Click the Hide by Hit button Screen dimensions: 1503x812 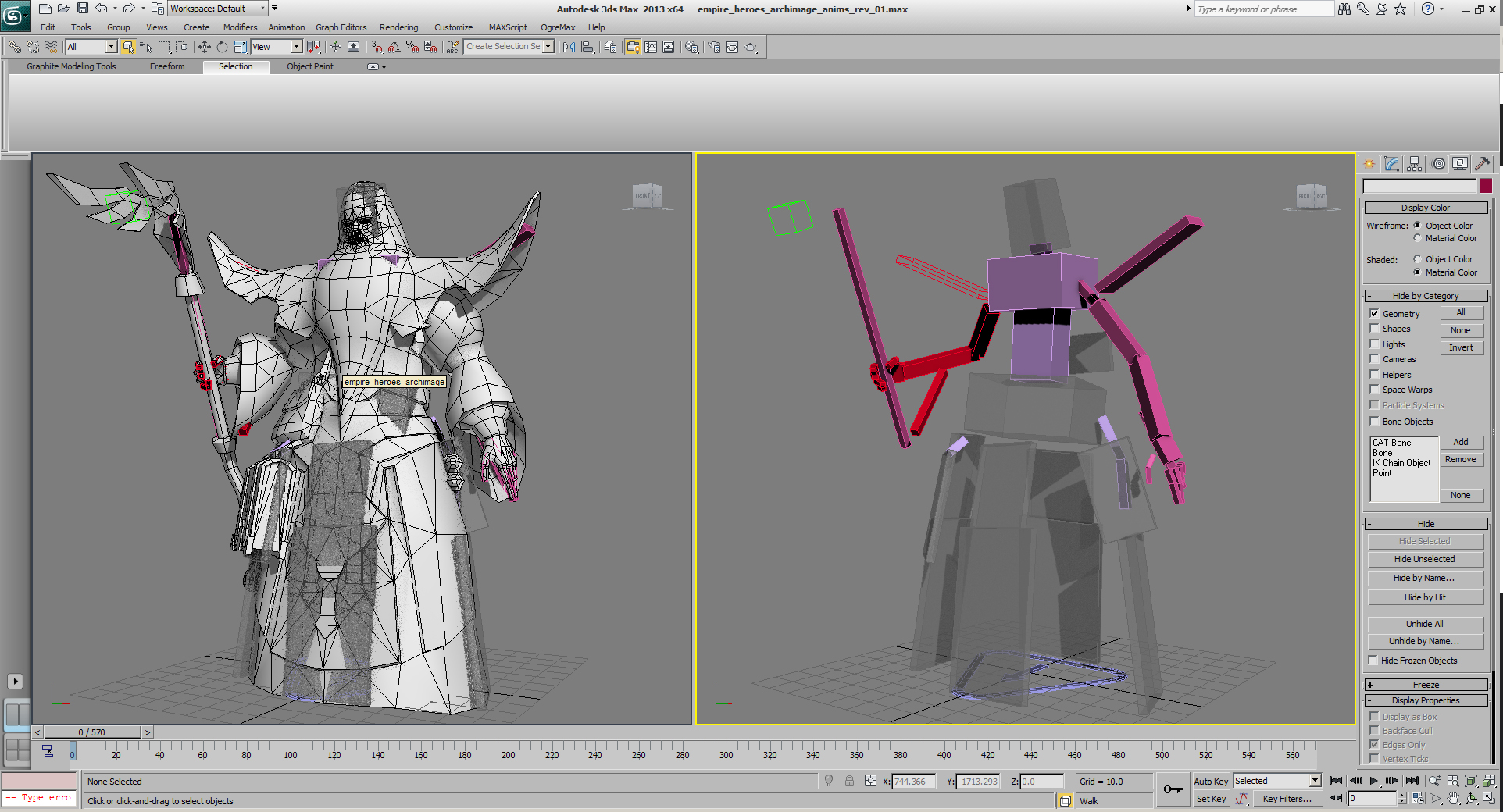(x=1424, y=597)
